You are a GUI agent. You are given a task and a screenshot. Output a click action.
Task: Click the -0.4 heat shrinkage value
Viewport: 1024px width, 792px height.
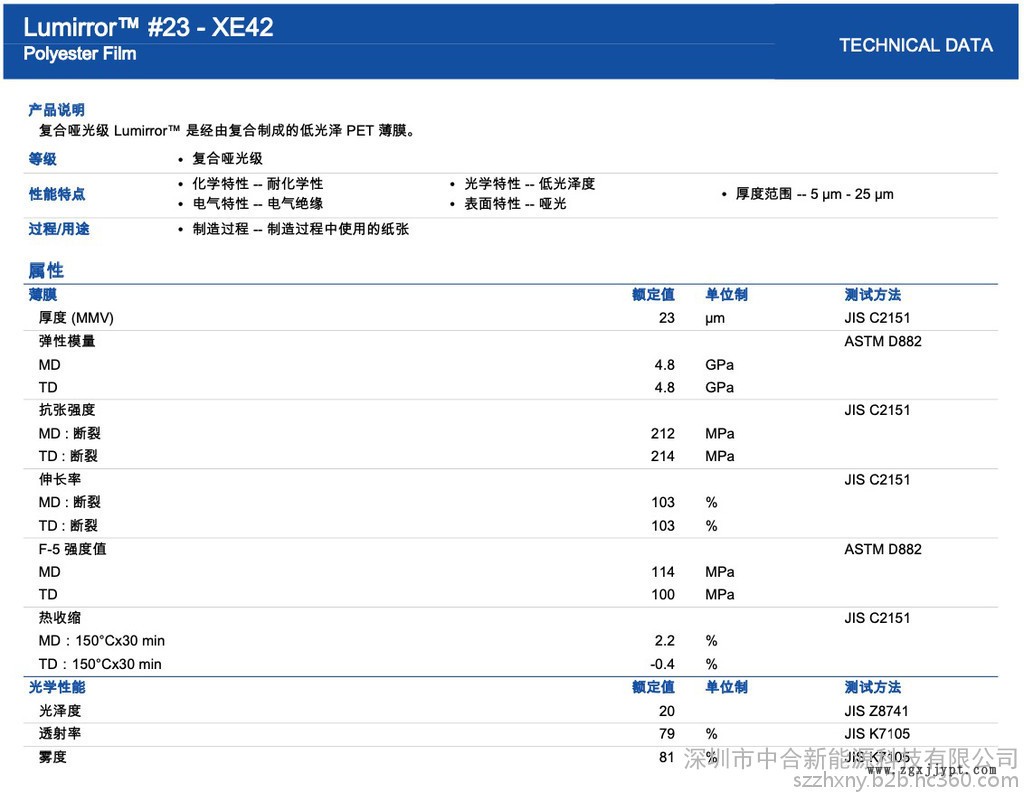[x=663, y=664]
